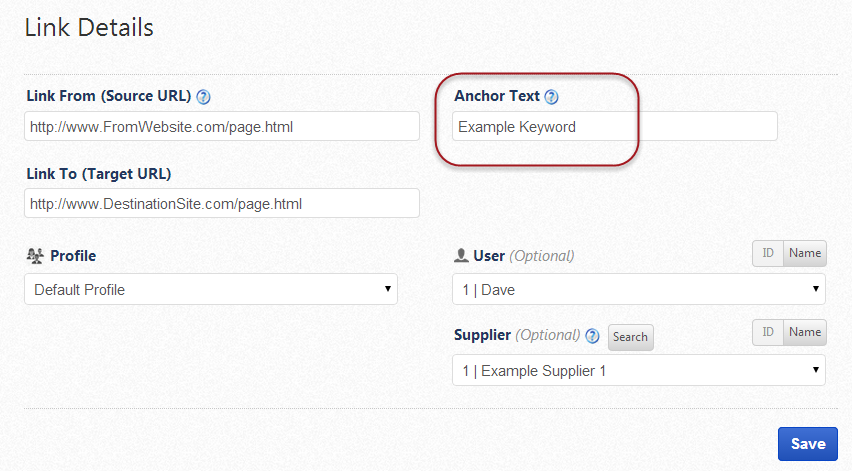Viewport: 852px width, 471px height.
Task: Switch User sorting to Name
Action: coord(805,254)
